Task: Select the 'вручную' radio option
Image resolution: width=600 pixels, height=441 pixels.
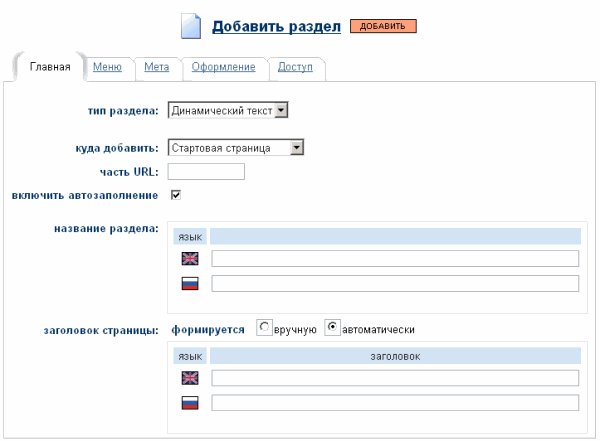Action: click(x=264, y=328)
